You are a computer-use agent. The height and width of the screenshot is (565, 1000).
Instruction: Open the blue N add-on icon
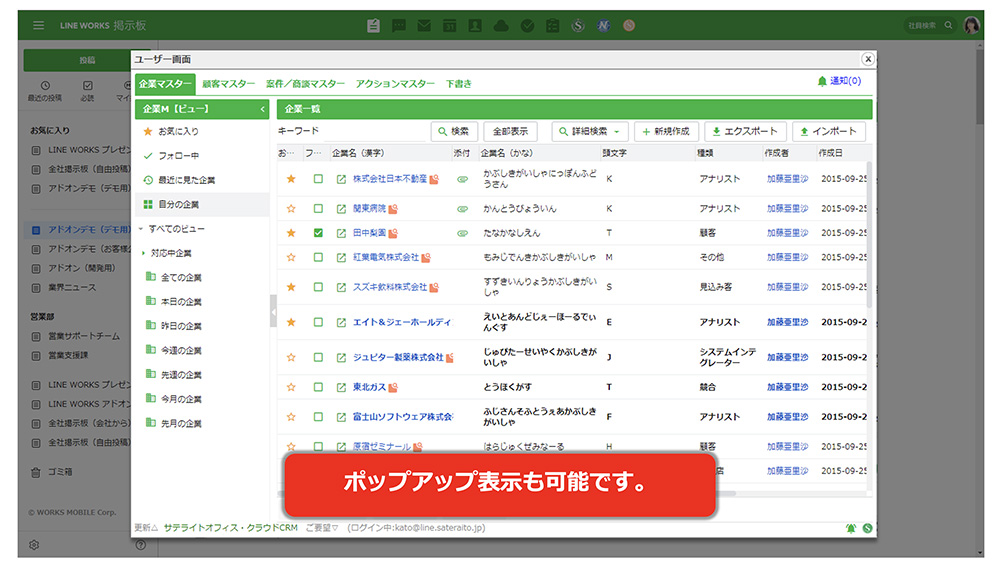point(603,26)
